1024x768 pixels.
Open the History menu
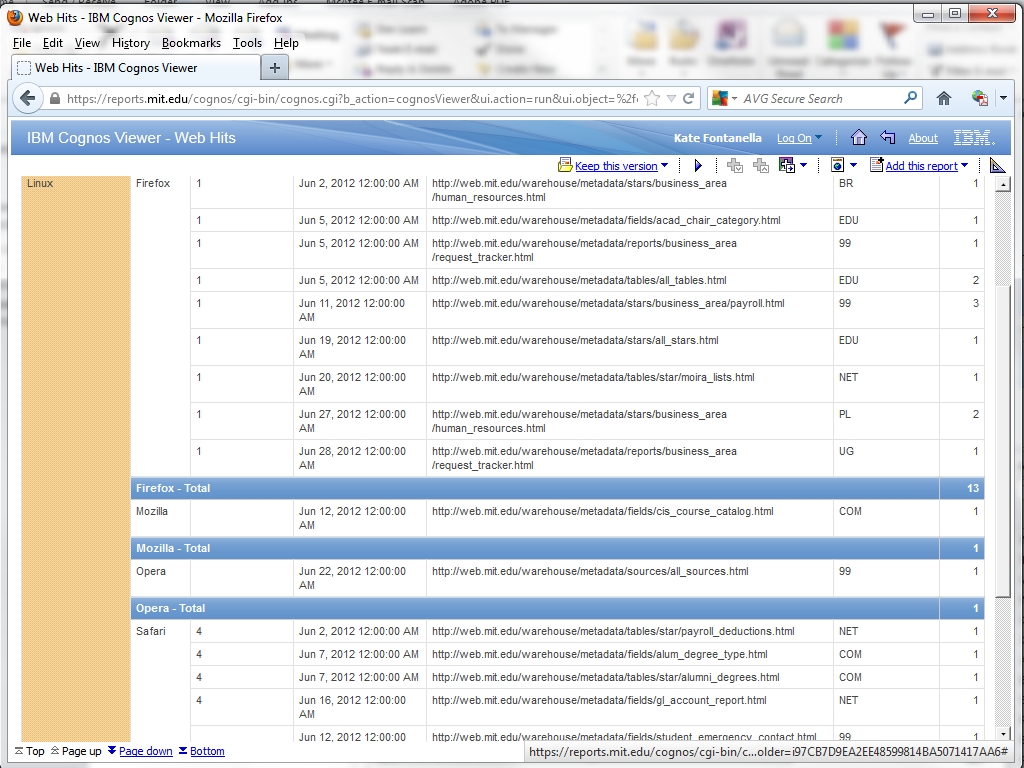130,43
